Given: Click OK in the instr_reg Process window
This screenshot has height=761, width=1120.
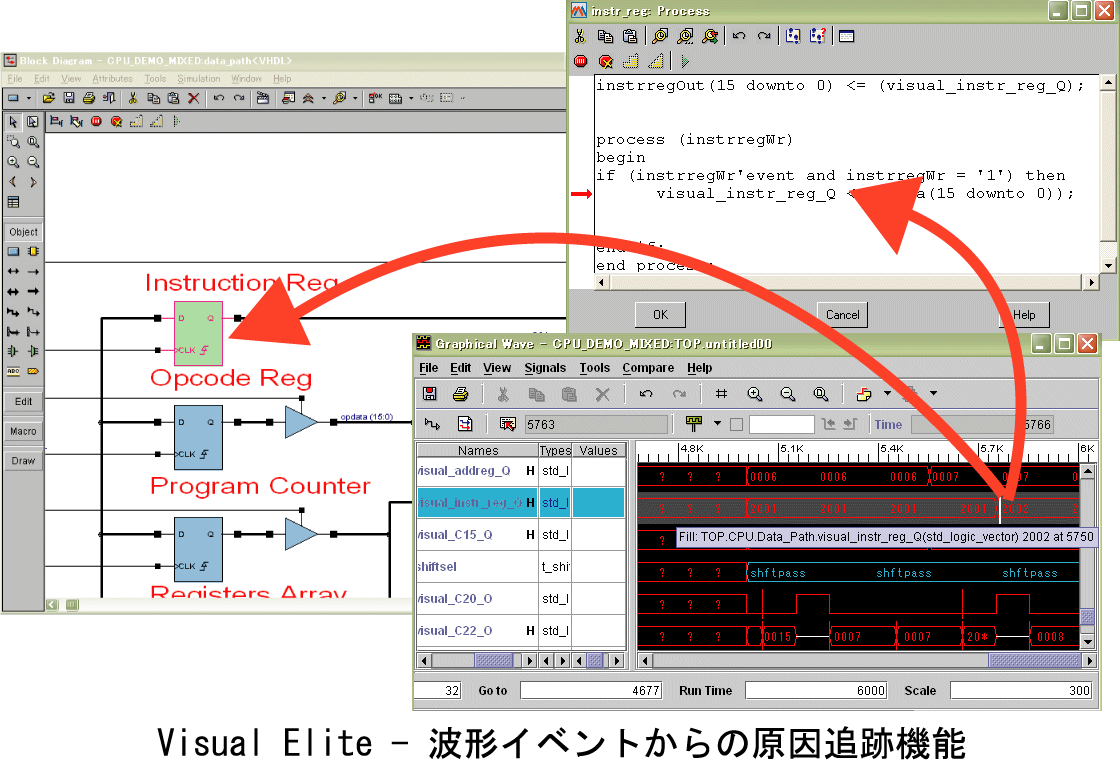Looking at the screenshot, I should point(661,314).
